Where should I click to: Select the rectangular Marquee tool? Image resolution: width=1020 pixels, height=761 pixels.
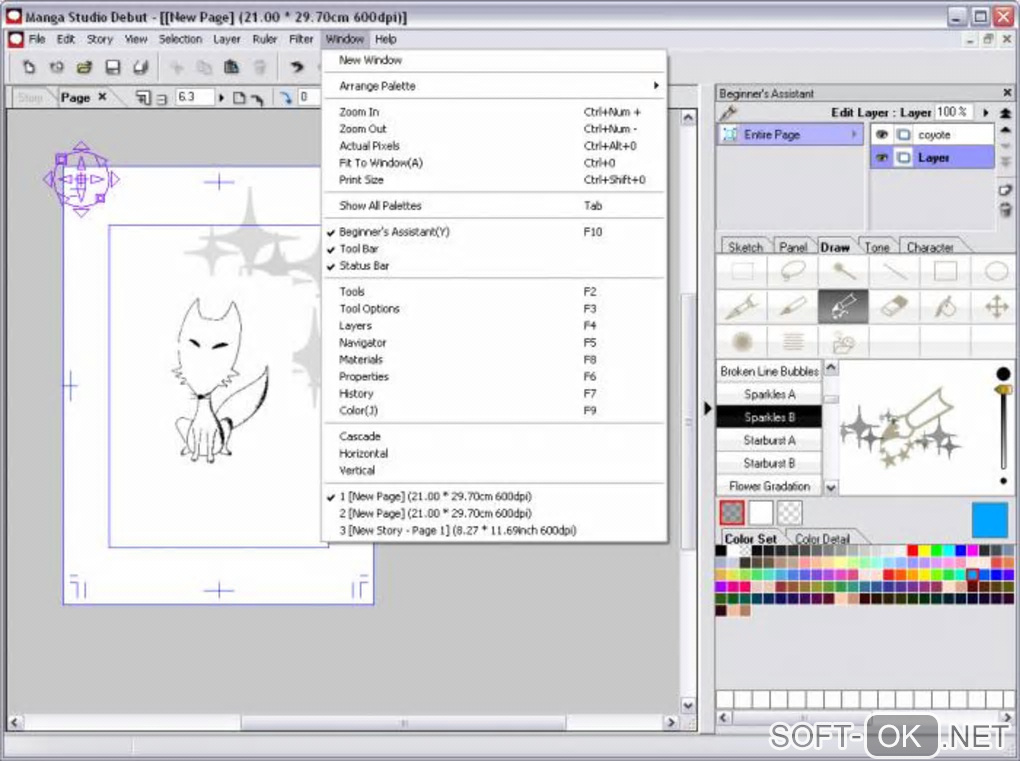pyautogui.click(x=742, y=271)
